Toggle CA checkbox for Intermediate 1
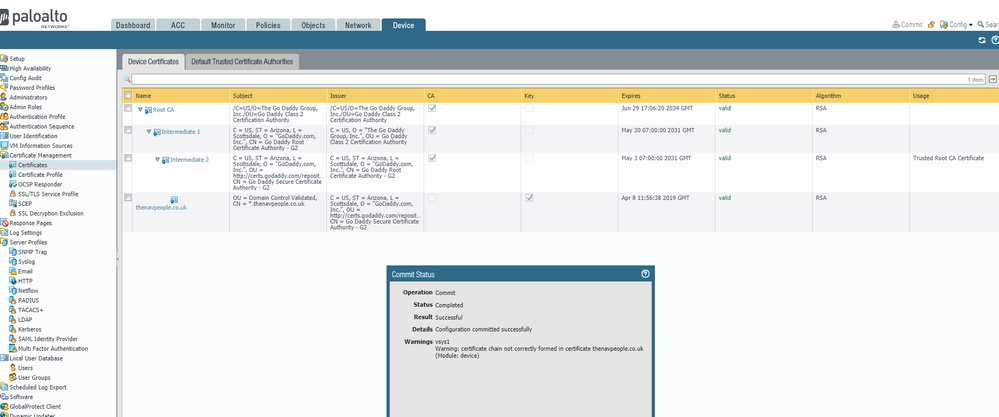The height and width of the screenshot is (417, 999). 433,130
